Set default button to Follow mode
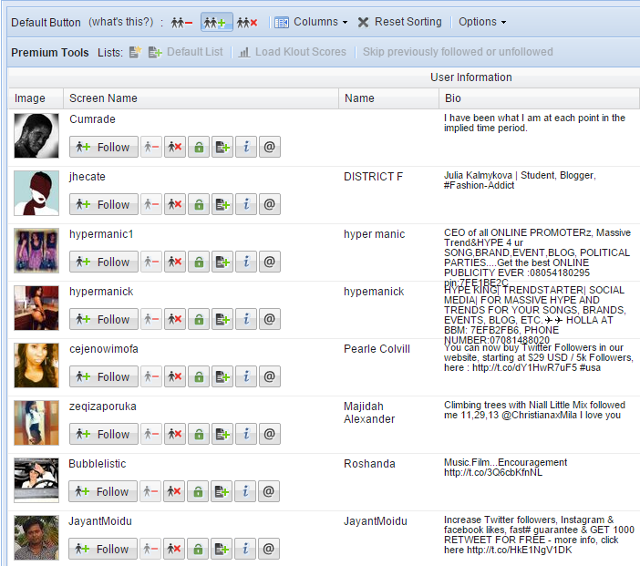Viewport: 640px width, 566px height. pyautogui.click(x=215, y=21)
